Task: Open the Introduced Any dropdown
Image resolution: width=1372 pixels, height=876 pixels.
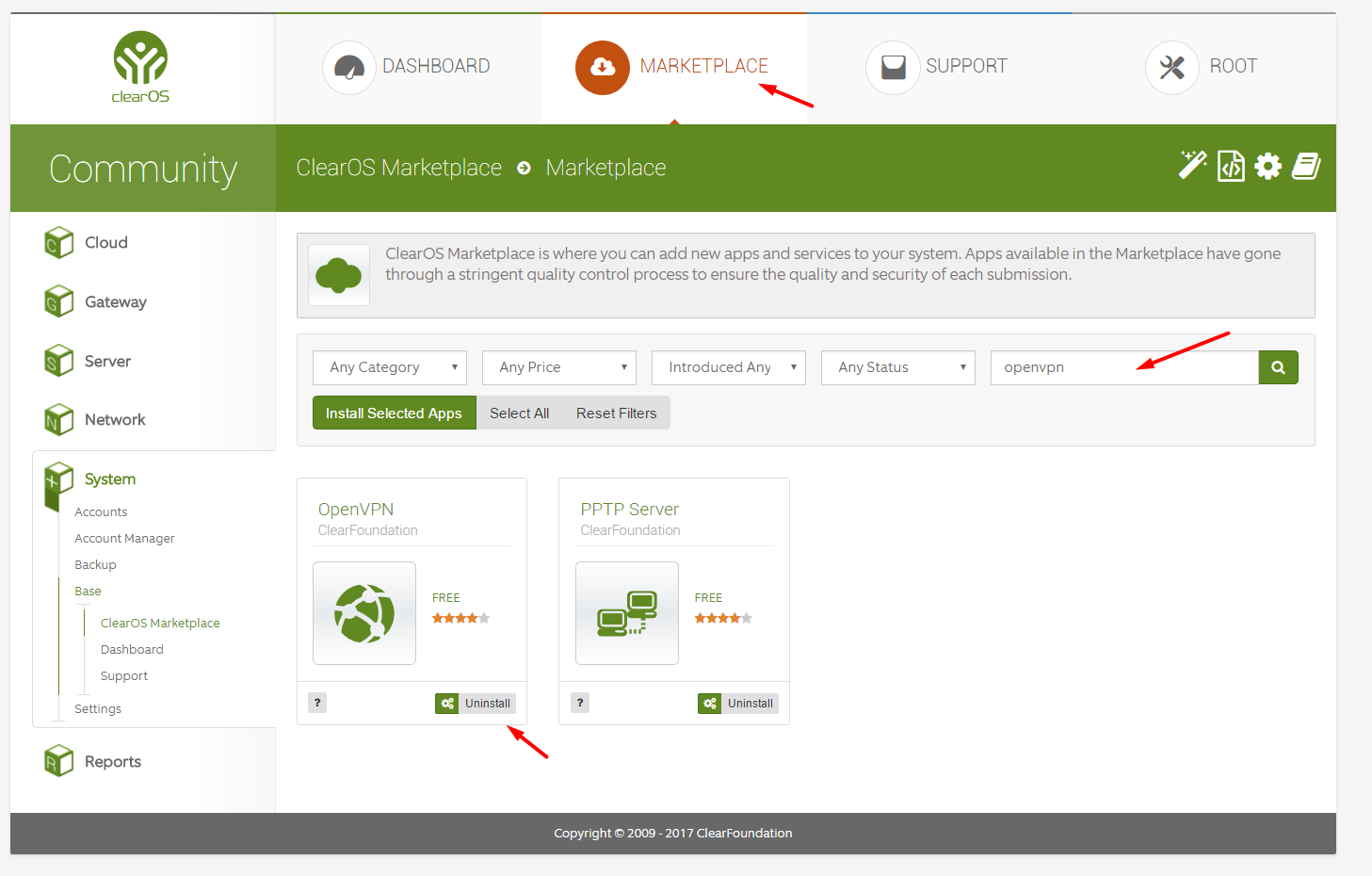Action: (729, 367)
